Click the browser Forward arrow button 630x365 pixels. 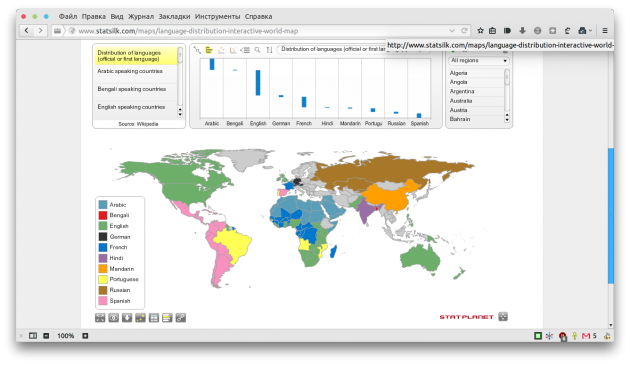[x=40, y=31]
